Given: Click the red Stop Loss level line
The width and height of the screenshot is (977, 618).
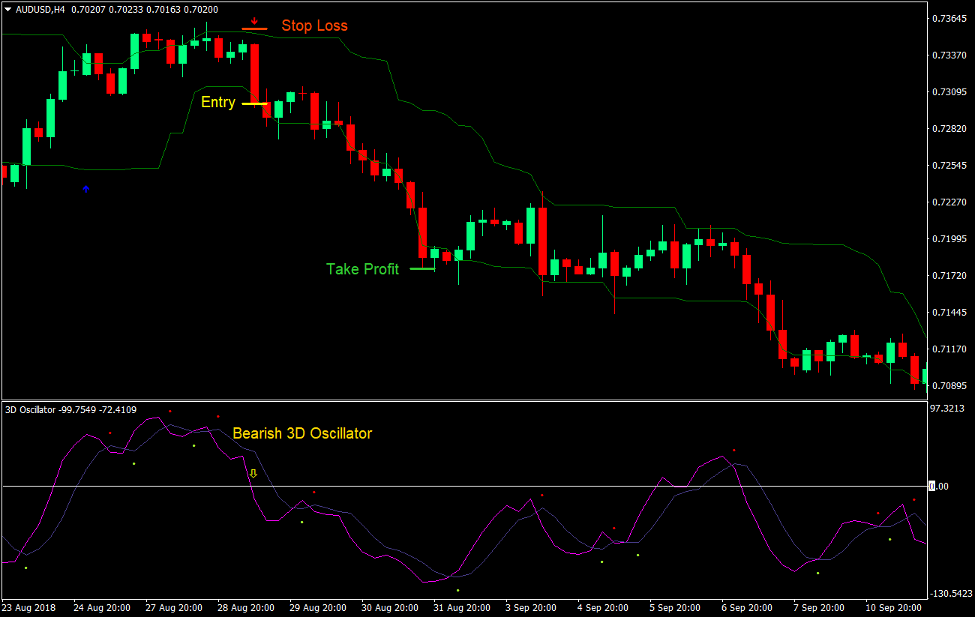Looking at the screenshot, I should 254,29.
